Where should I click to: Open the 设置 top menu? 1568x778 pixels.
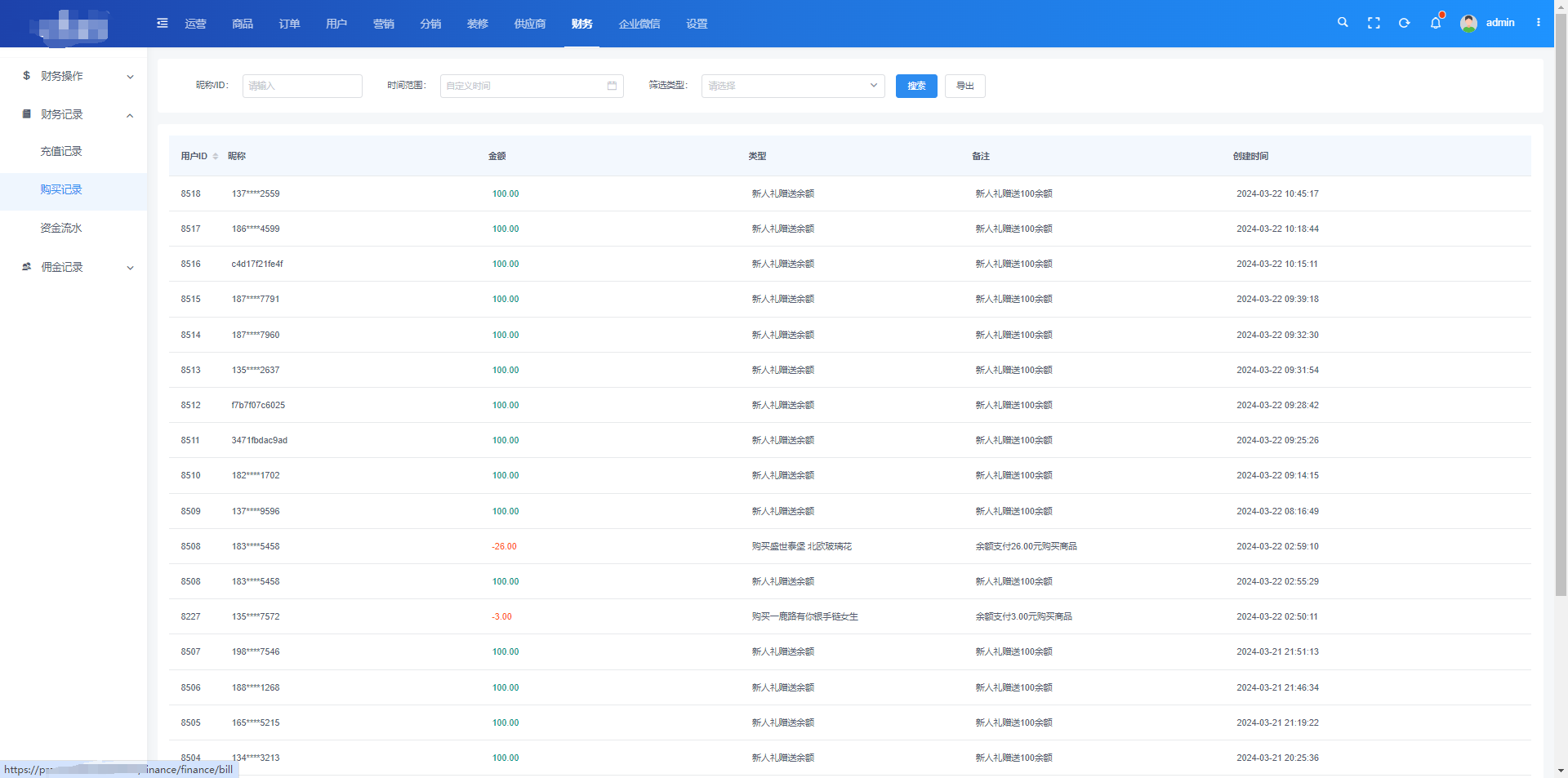697,24
